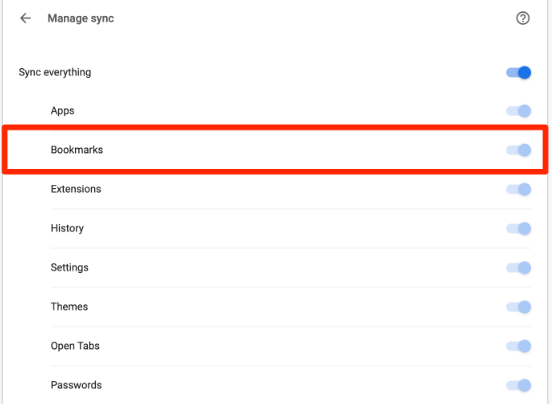The image size is (552, 404).
Task: Select the History row label
Action: [67, 228]
